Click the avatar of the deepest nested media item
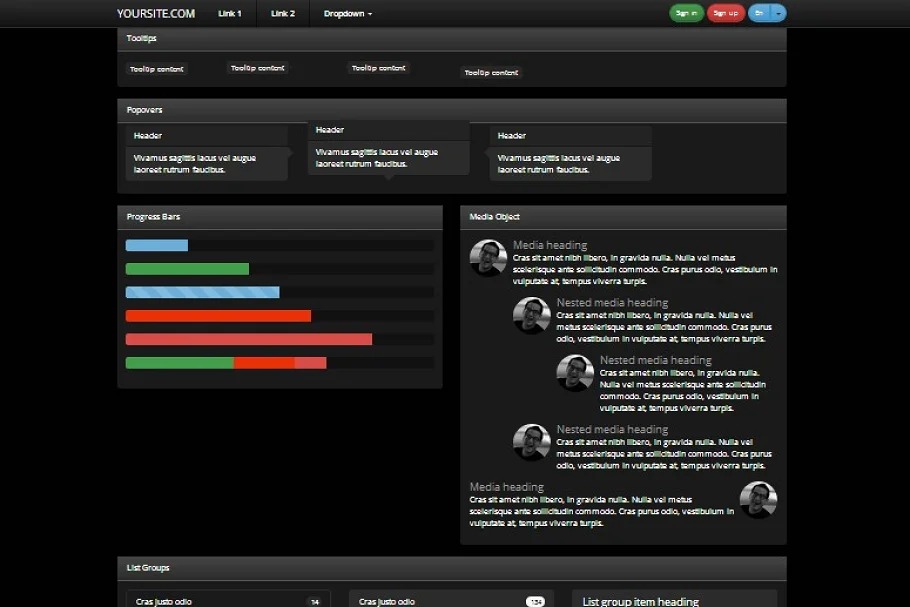 (x=575, y=373)
